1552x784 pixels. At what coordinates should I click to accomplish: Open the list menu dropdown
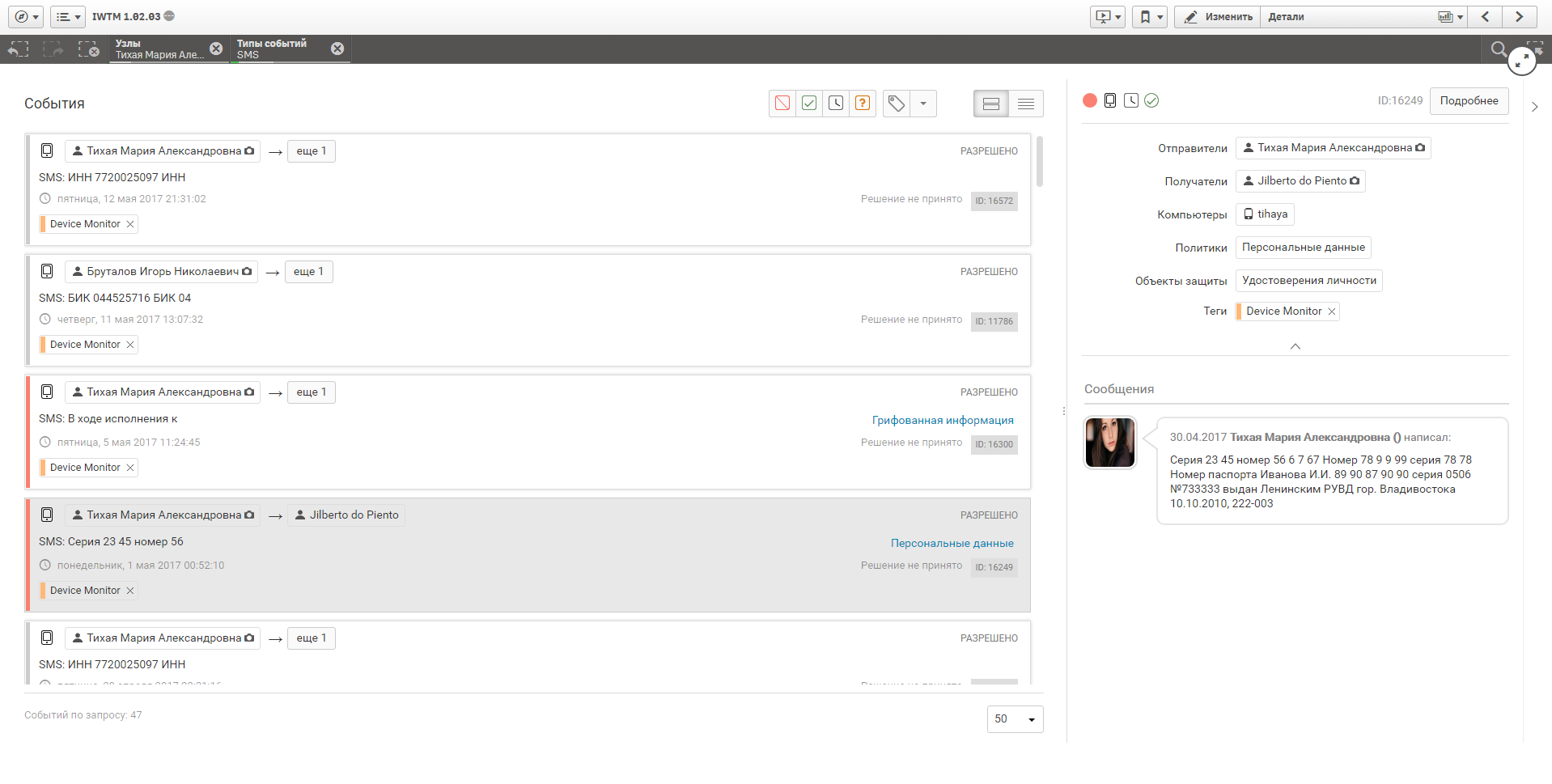68,16
